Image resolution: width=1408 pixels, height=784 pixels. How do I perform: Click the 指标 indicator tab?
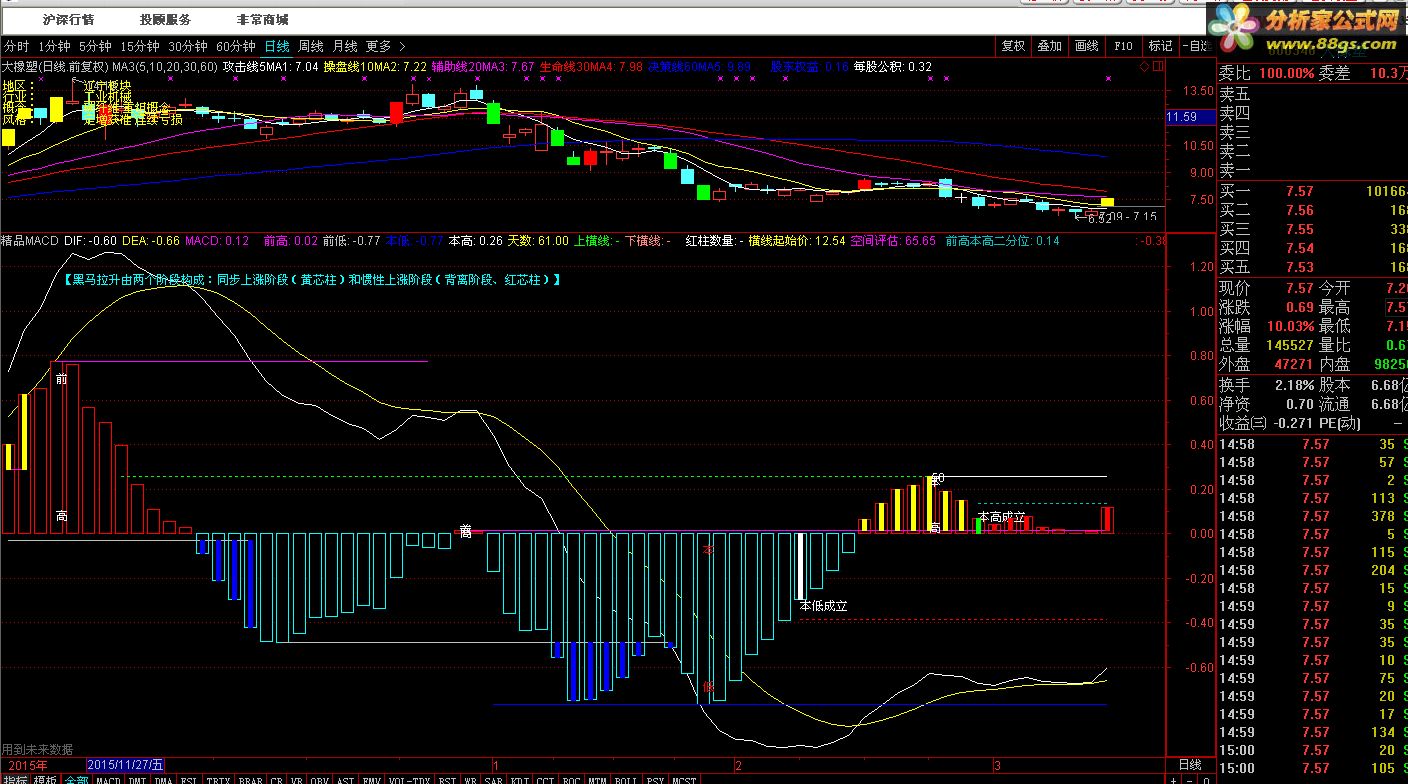[x=15, y=778]
